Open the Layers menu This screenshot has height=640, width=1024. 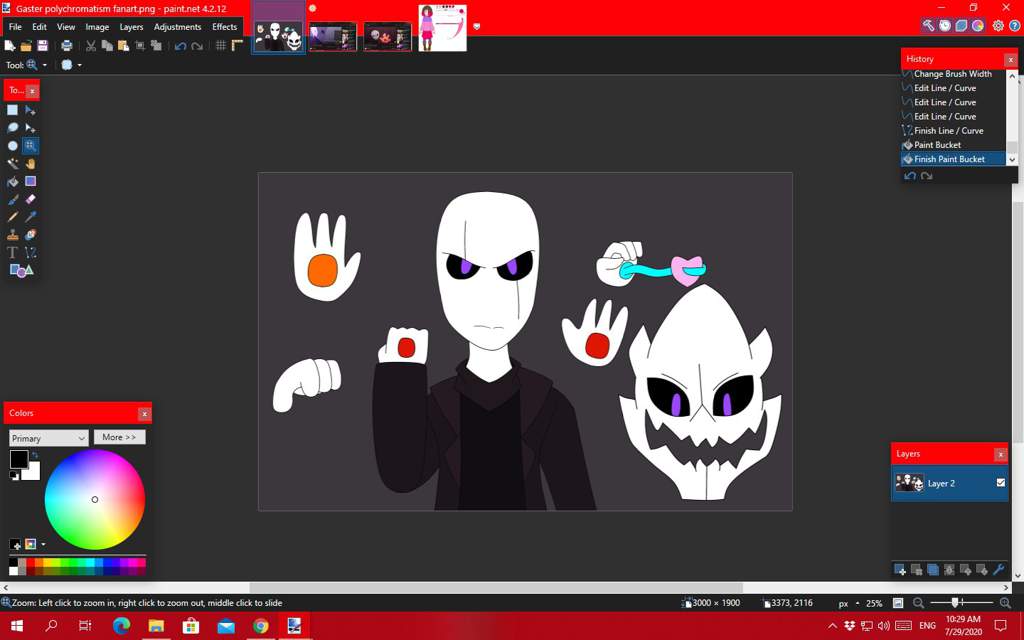point(131,27)
